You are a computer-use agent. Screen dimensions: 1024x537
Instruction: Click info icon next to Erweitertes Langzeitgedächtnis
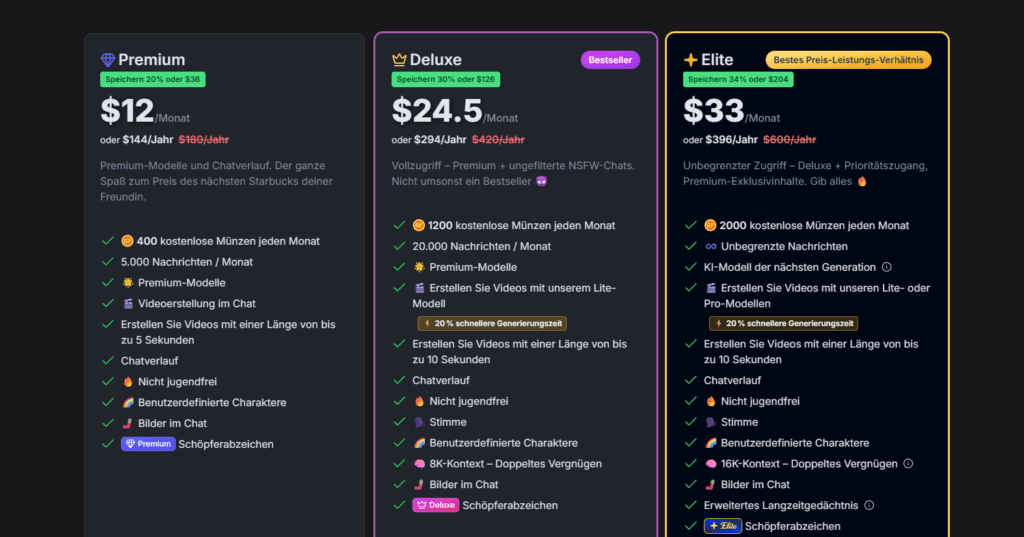[869, 506]
